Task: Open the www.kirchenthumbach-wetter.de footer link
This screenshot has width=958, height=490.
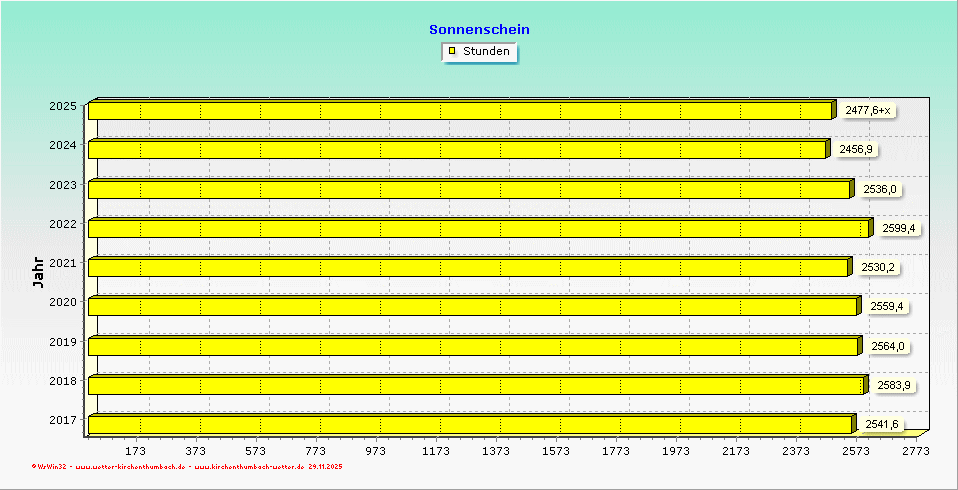Action: pyautogui.click(x=249, y=467)
